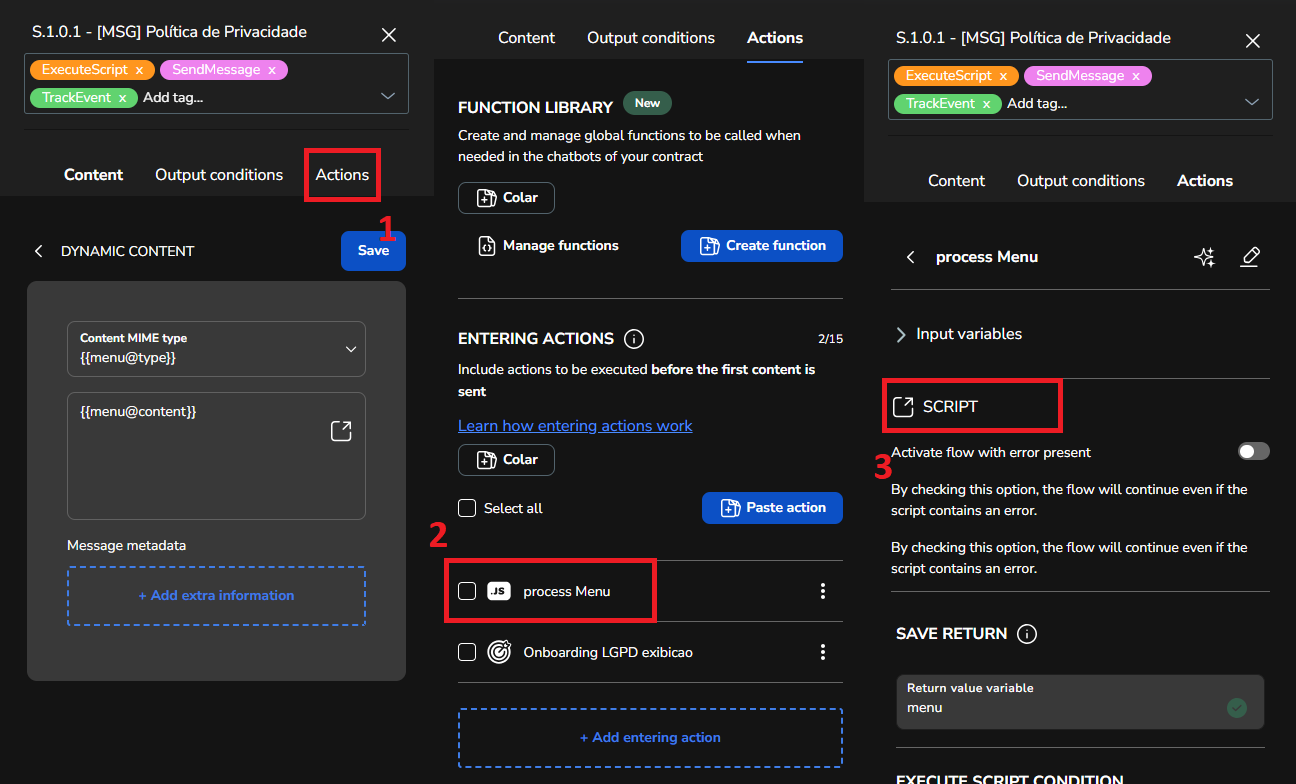Click the info icon beside SAVE RETURN

pyautogui.click(x=1026, y=633)
